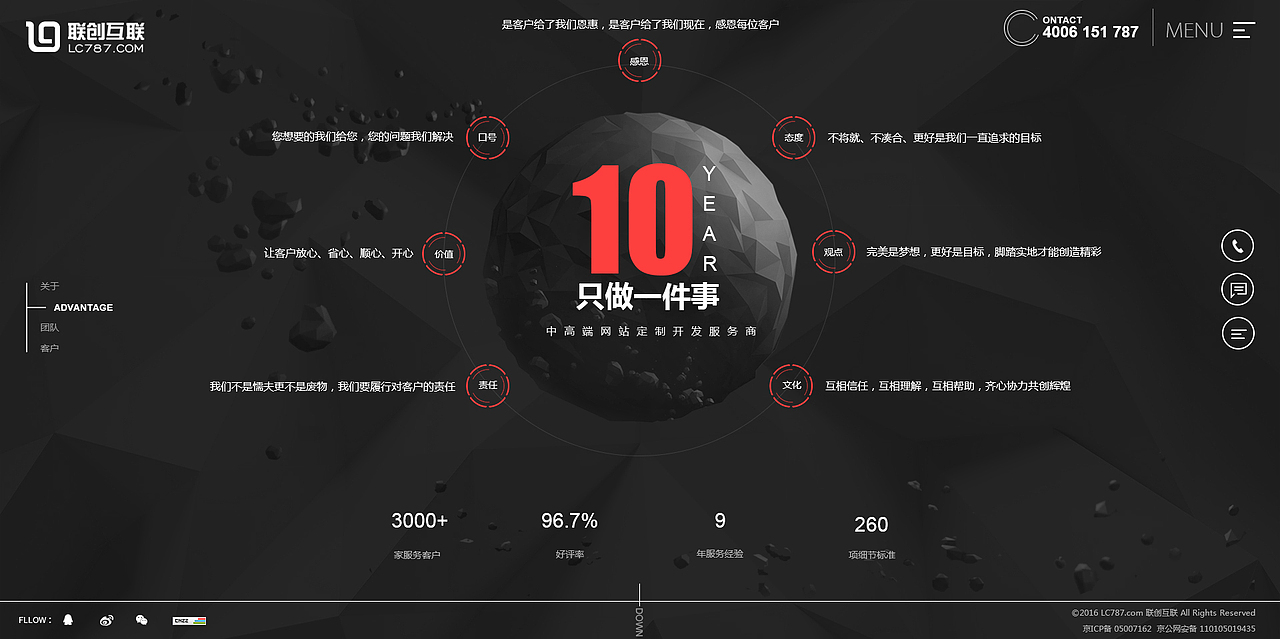This screenshot has width=1280, height=639.
Task: Click the 只做一件事 headline
Action: 648,296
